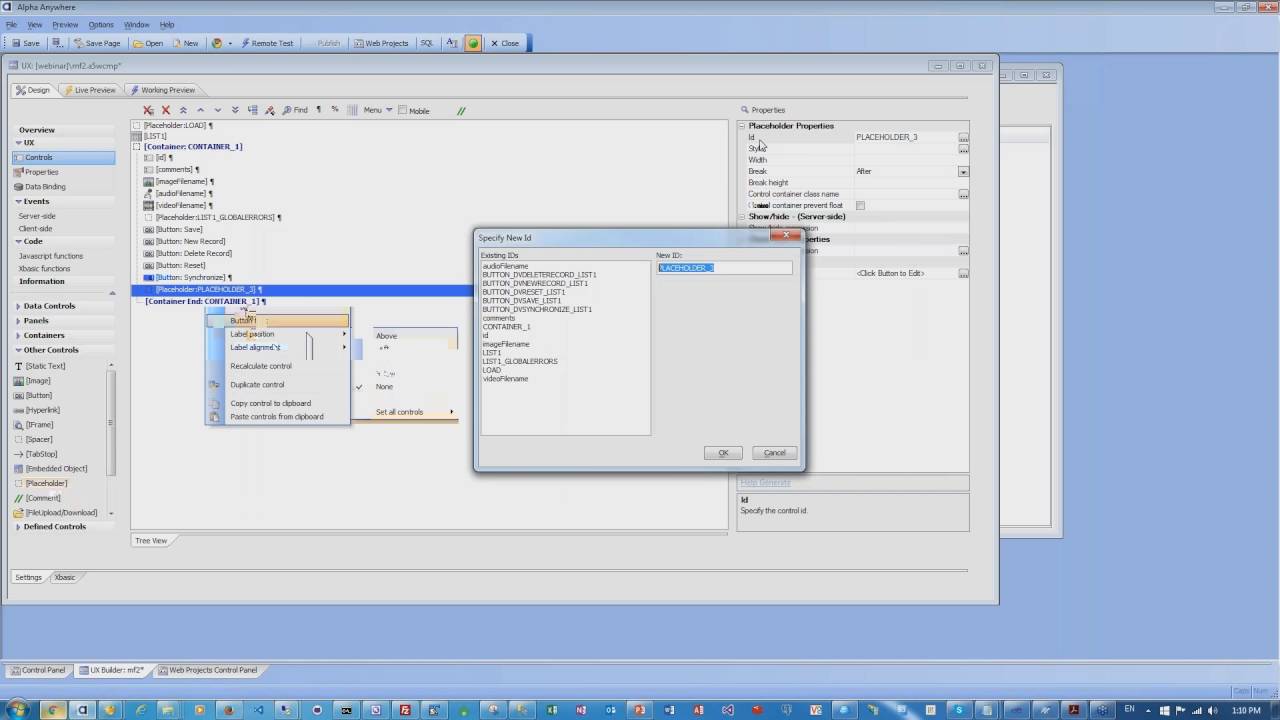The image size is (1280, 720).
Task: Toggle the container prevent float checkbox
Action: point(860,205)
